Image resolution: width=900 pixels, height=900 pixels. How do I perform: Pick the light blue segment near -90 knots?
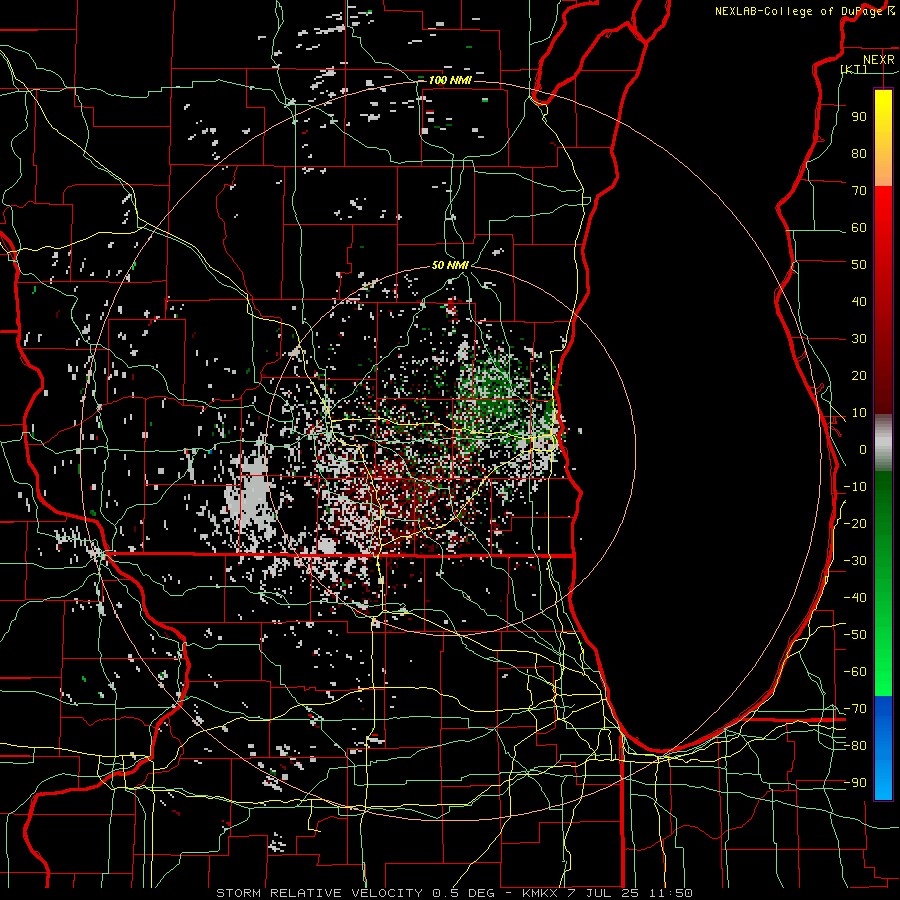pyautogui.click(x=883, y=781)
